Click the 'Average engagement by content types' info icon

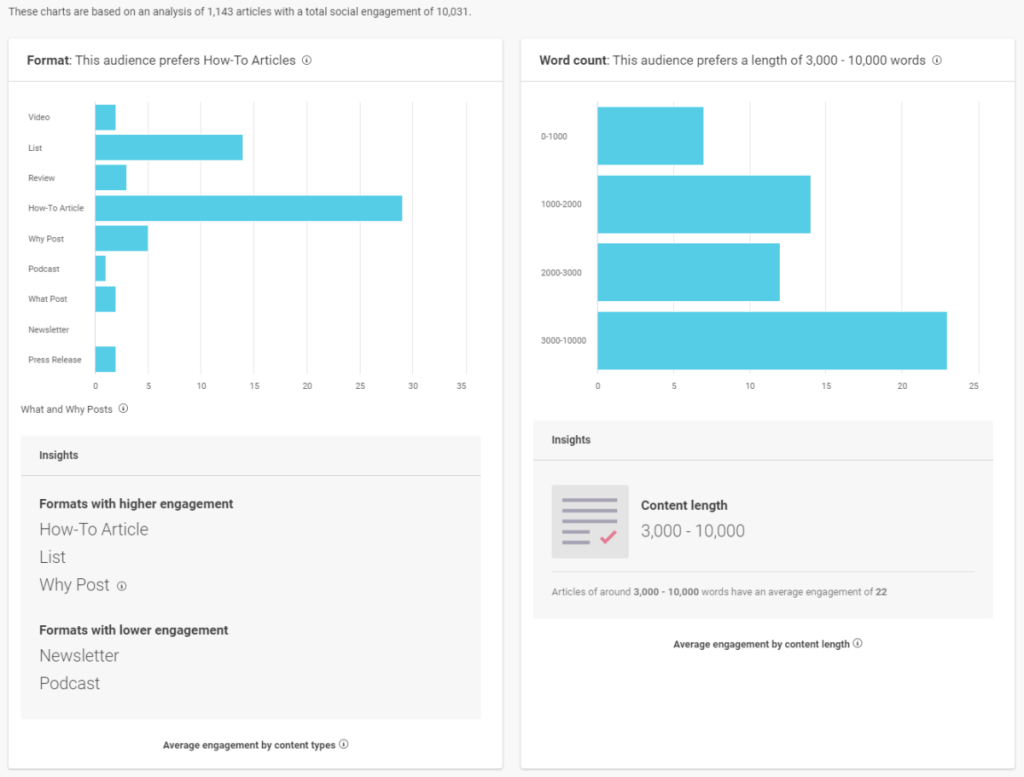pyautogui.click(x=344, y=745)
